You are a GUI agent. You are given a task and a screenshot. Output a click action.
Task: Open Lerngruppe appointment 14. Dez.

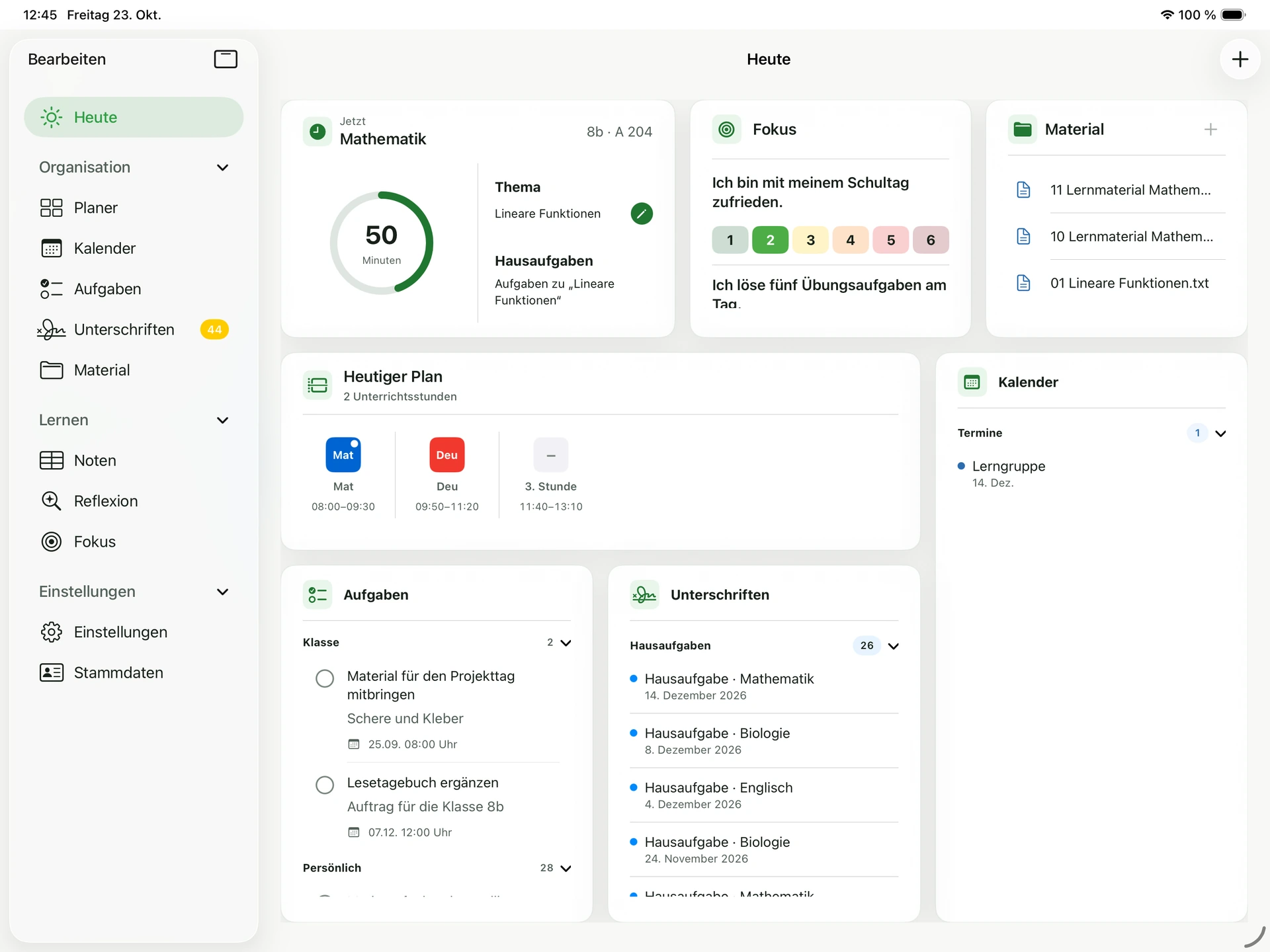point(1091,473)
